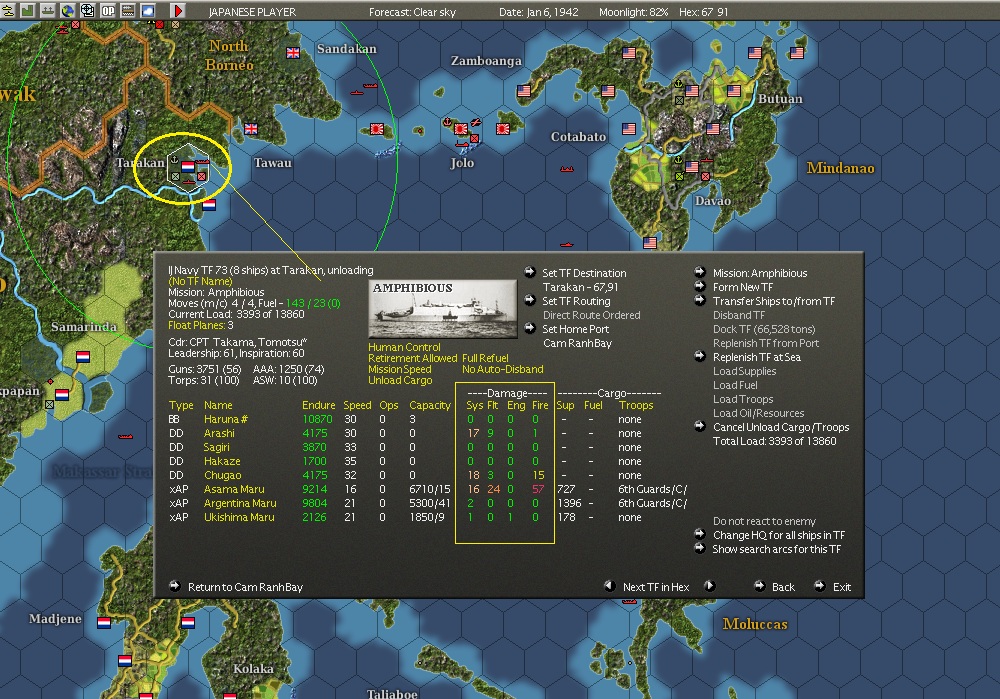
Task: Click the AMPHIBIOUS ship thumbnail image
Action: (x=443, y=309)
